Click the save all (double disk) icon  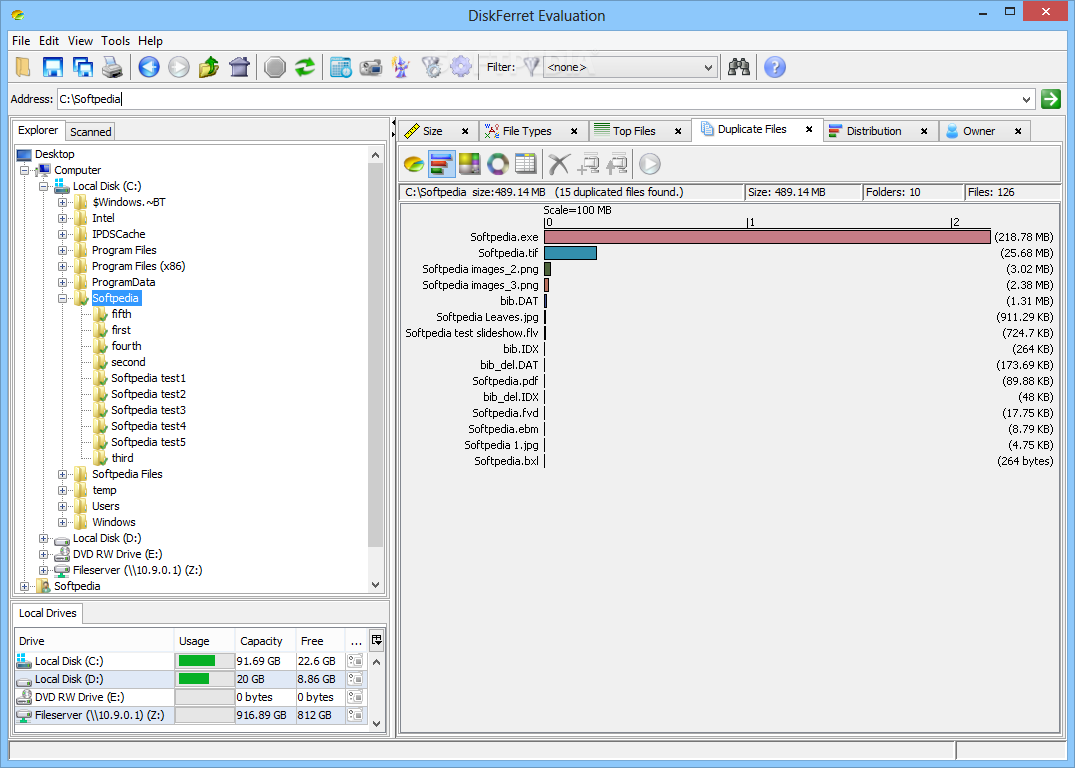click(83, 67)
